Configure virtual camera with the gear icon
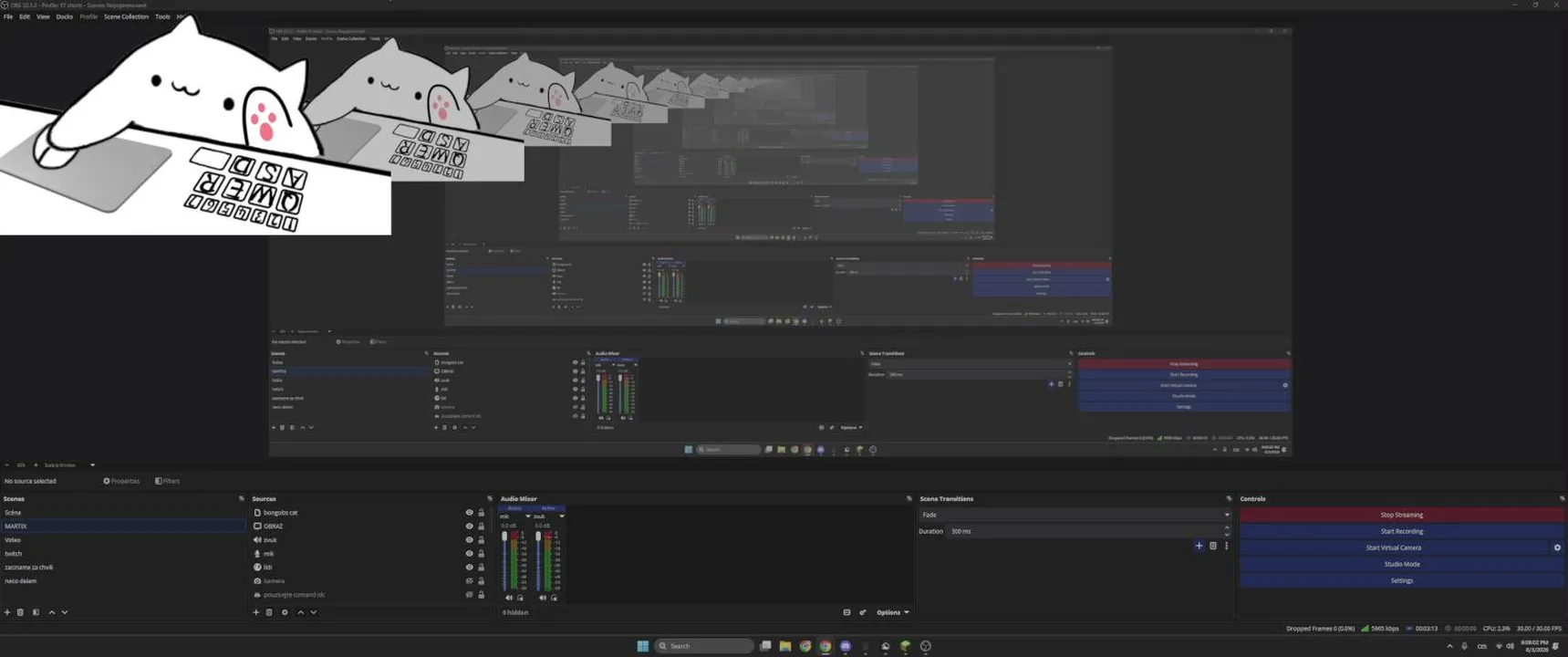This screenshot has width=1568, height=657. point(1557,547)
